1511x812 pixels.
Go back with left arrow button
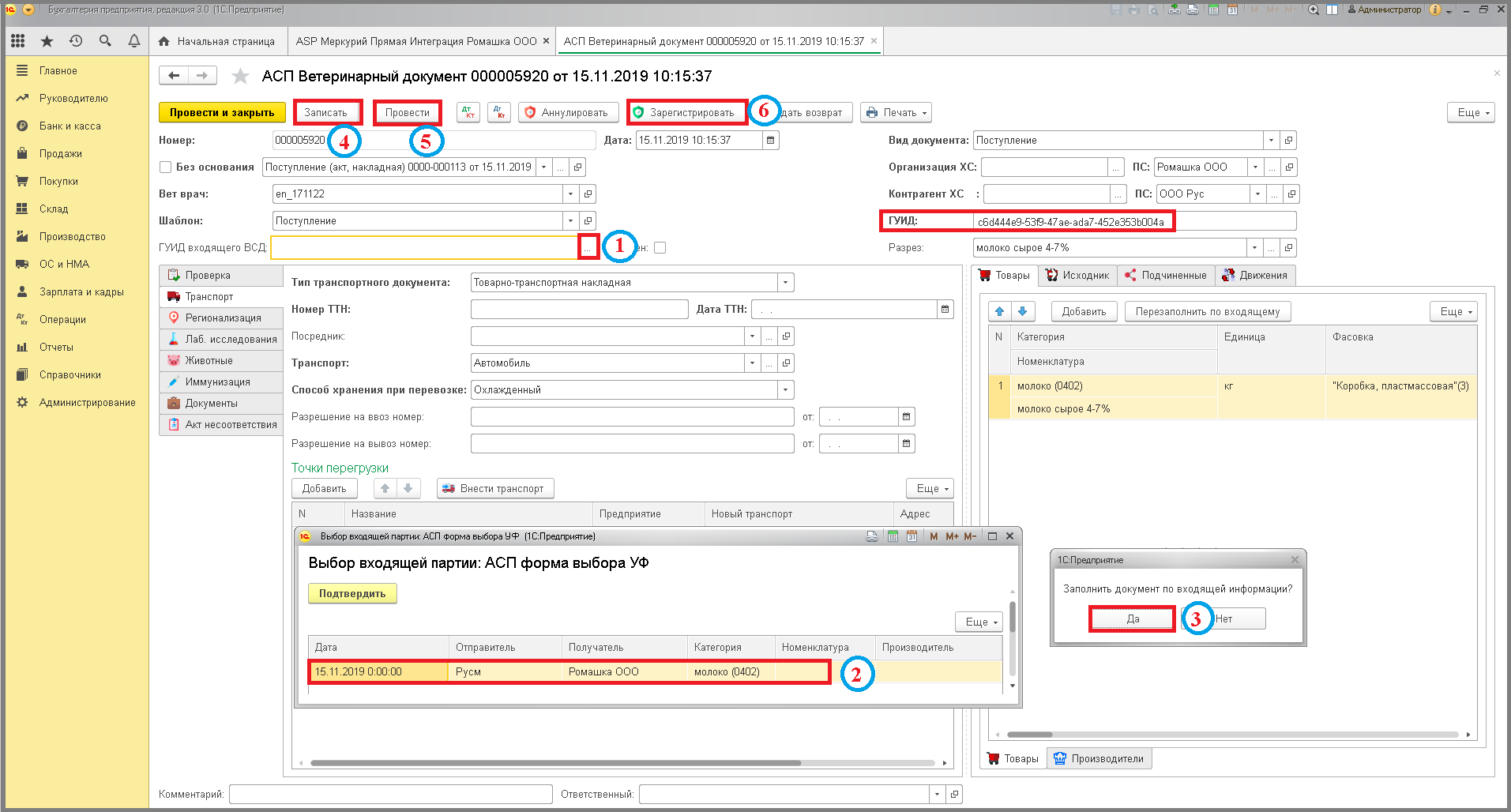pos(175,76)
